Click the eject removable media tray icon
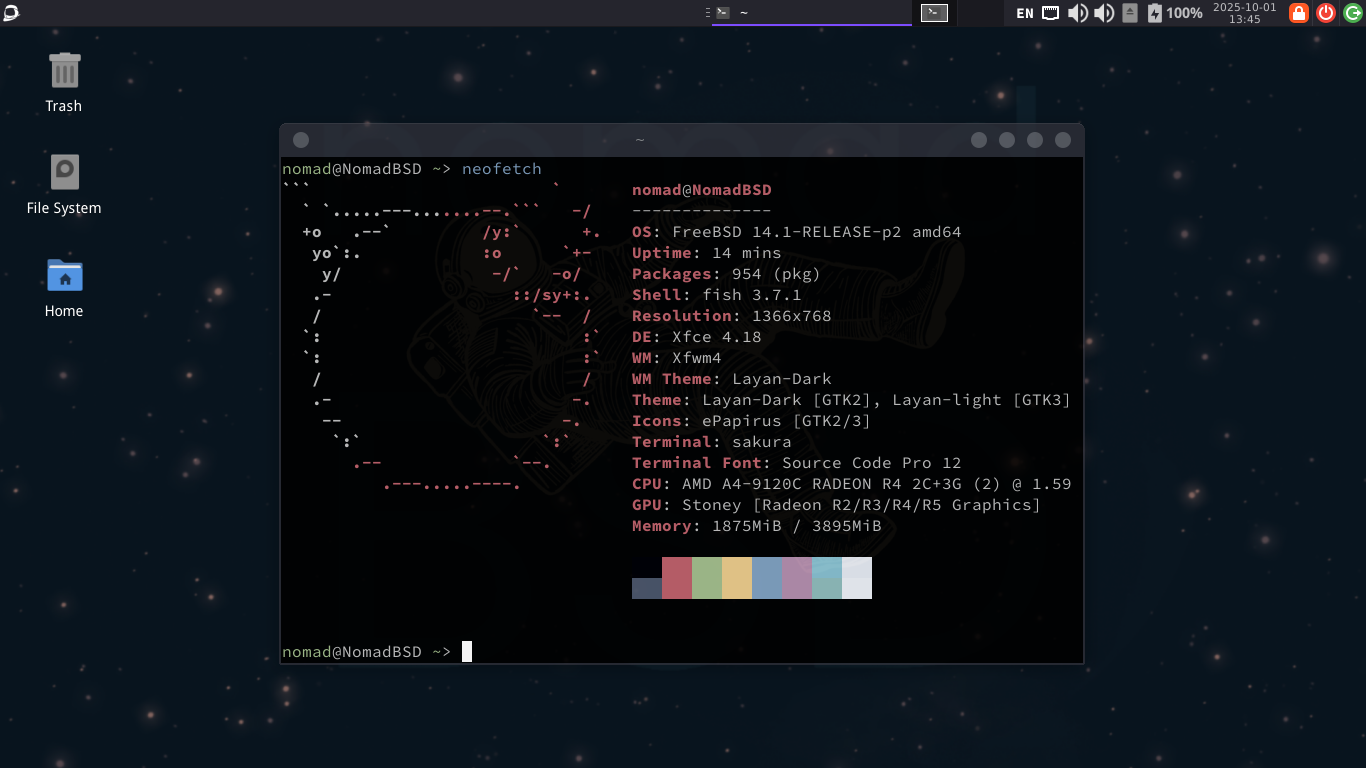The width and height of the screenshot is (1366, 768). point(1130,13)
